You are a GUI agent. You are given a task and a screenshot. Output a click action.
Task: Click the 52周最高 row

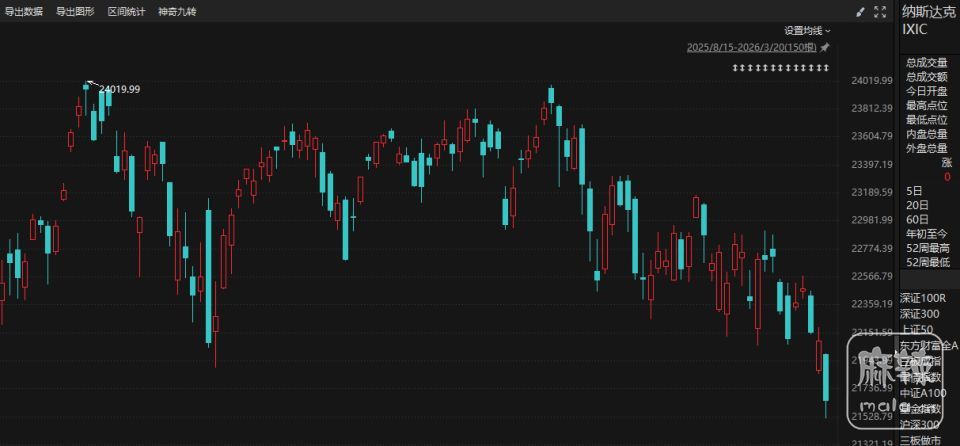click(x=927, y=247)
